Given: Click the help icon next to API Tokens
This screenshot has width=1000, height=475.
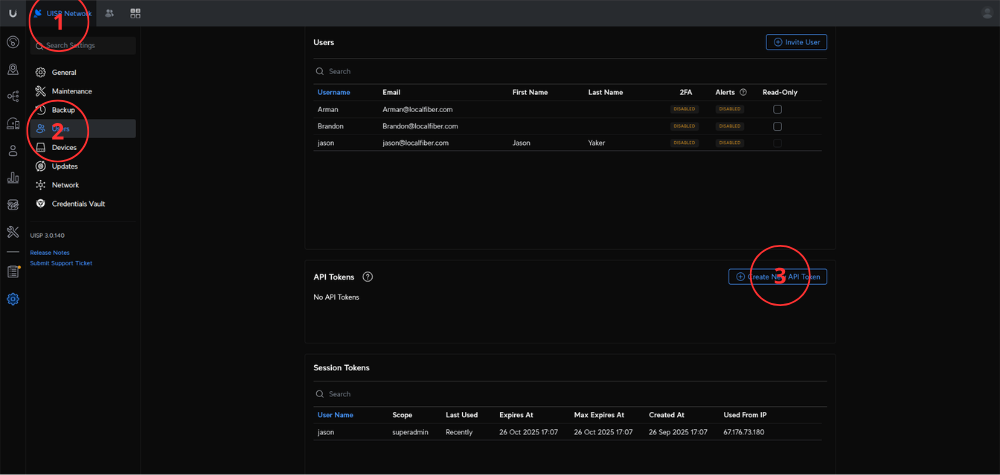Looking at the screenshot, I should (367, 277).
